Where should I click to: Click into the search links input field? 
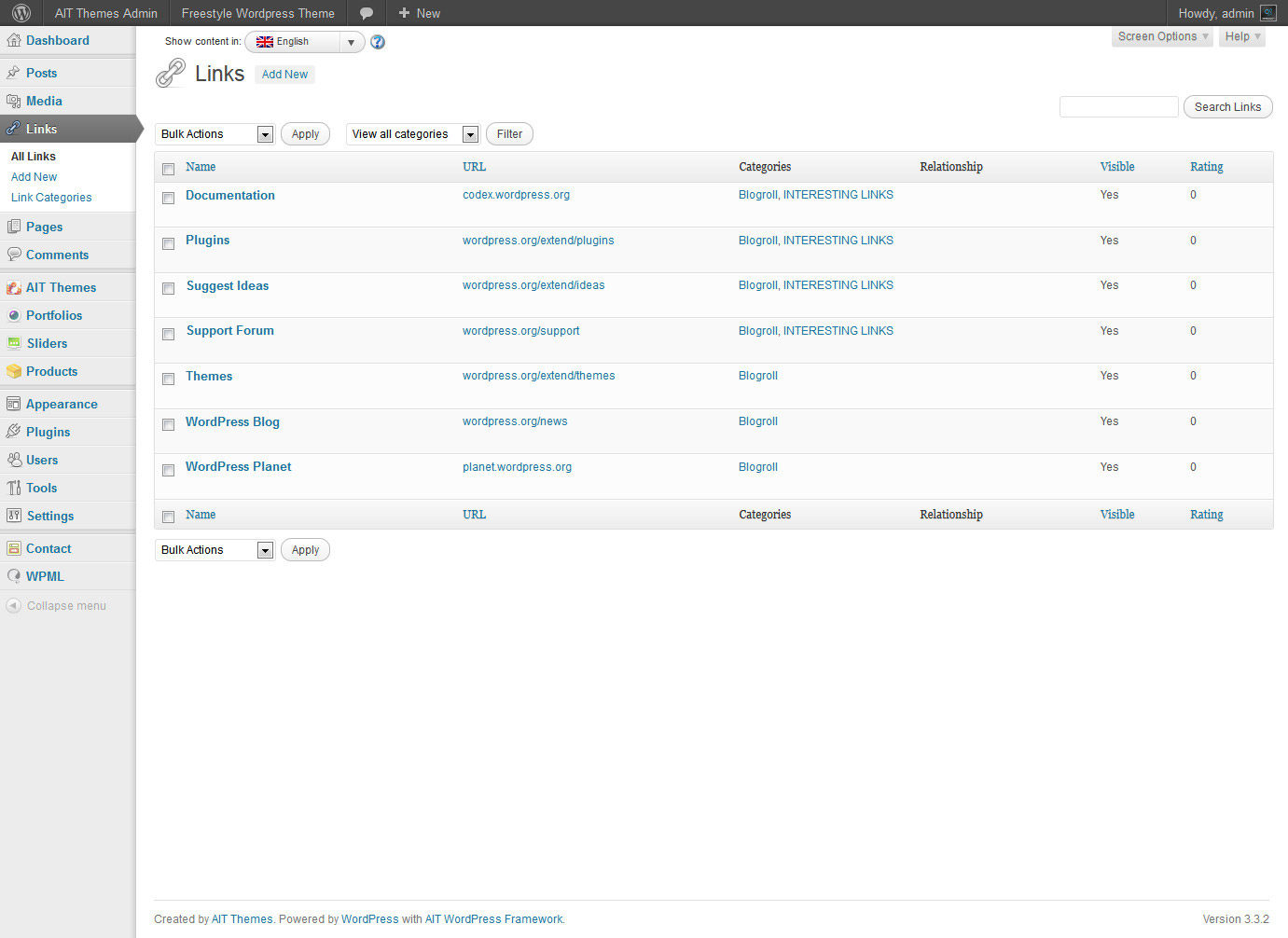[1119, 107]
